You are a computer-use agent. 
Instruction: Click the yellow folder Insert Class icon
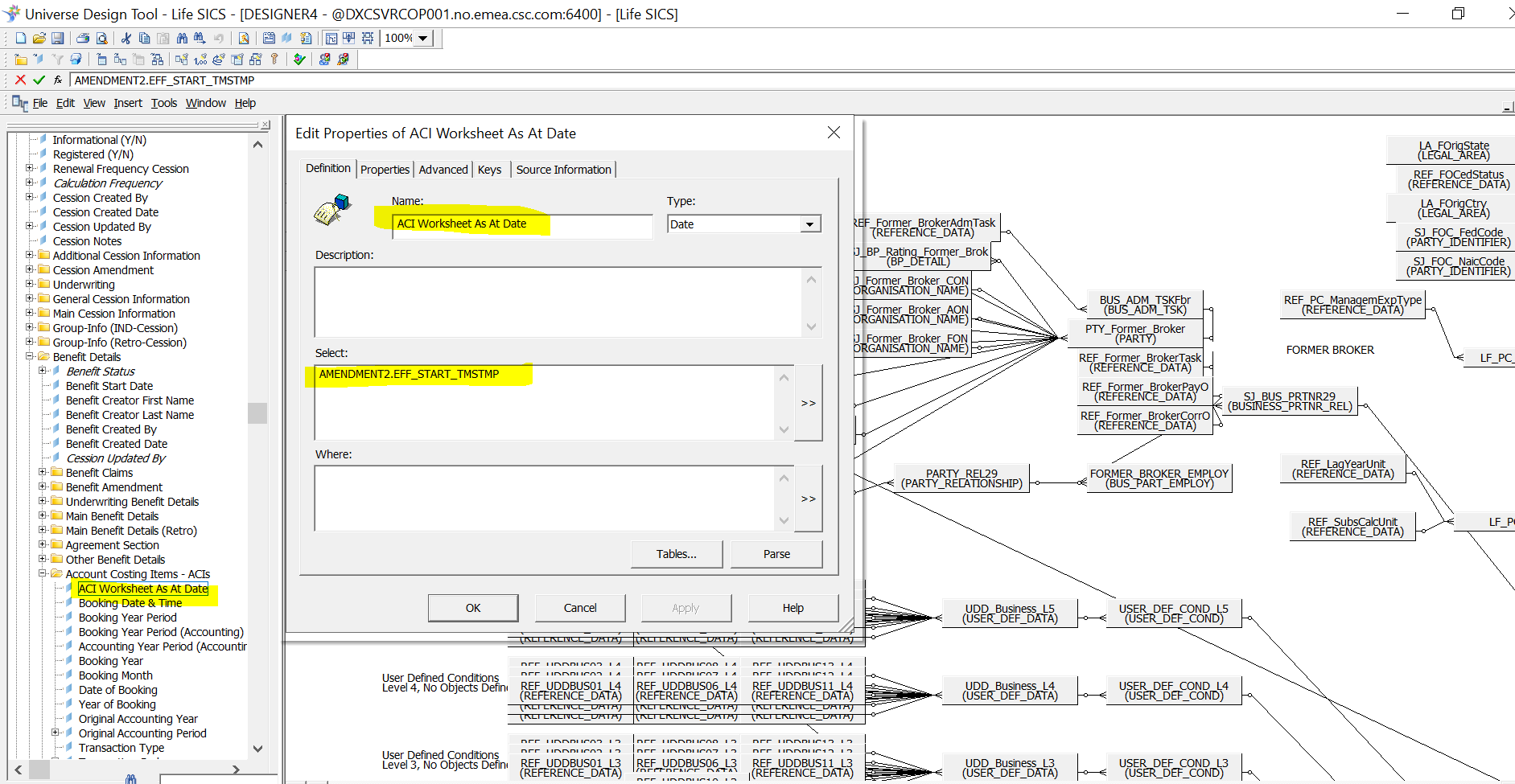click(x=21, y=59)
